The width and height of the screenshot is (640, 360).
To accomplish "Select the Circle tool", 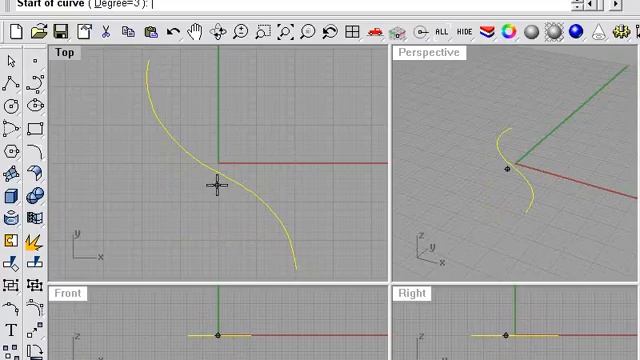I will coord(11,106).
